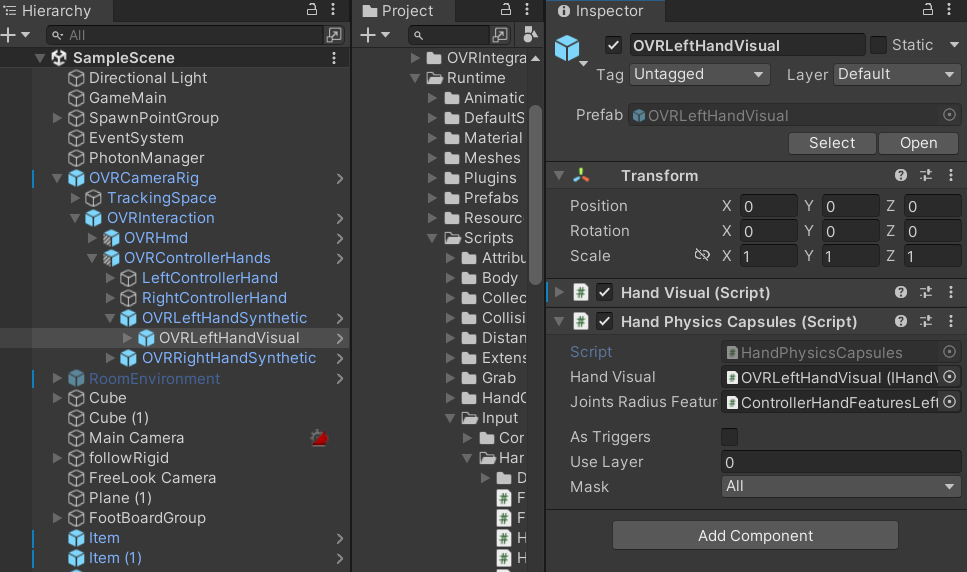Viewport: 967px width, 572px height.
Task: Open Transform component kebab menu
Action: point(950,176)
